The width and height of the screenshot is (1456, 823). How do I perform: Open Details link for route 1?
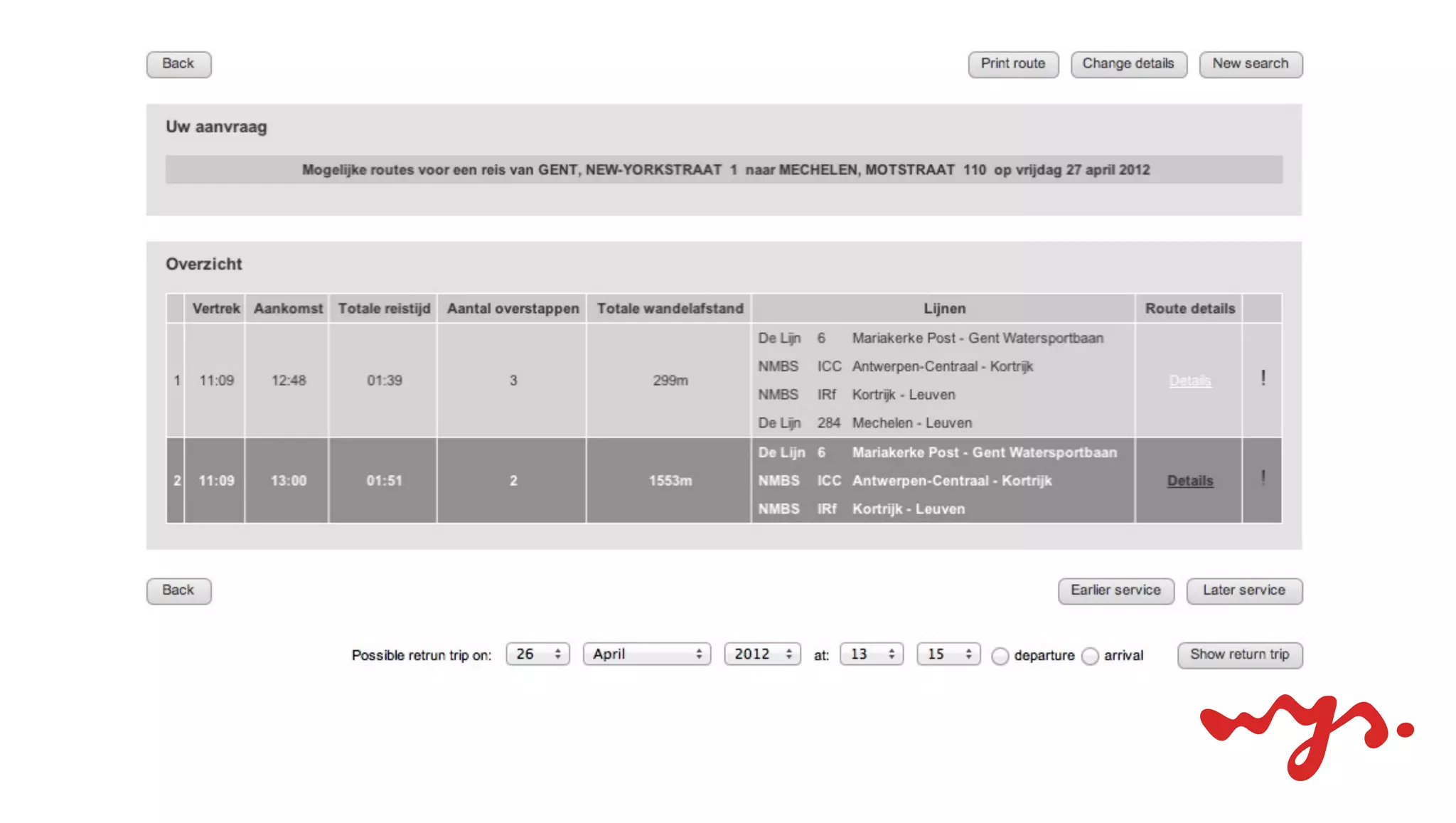tap(1189, 381)
